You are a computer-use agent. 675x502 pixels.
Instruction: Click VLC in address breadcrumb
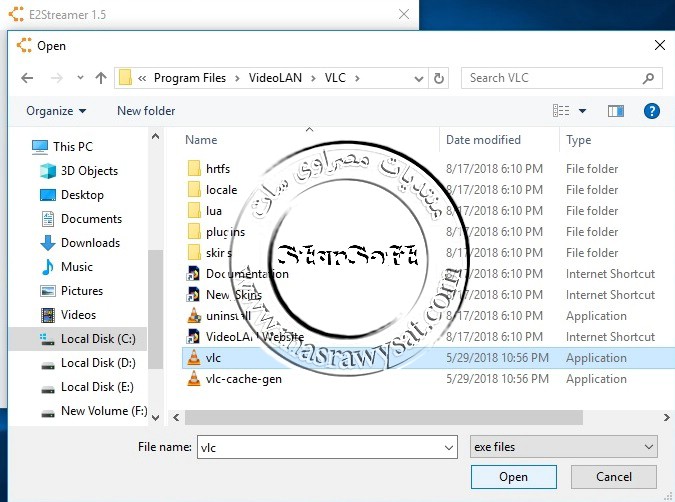click(335, 78)
